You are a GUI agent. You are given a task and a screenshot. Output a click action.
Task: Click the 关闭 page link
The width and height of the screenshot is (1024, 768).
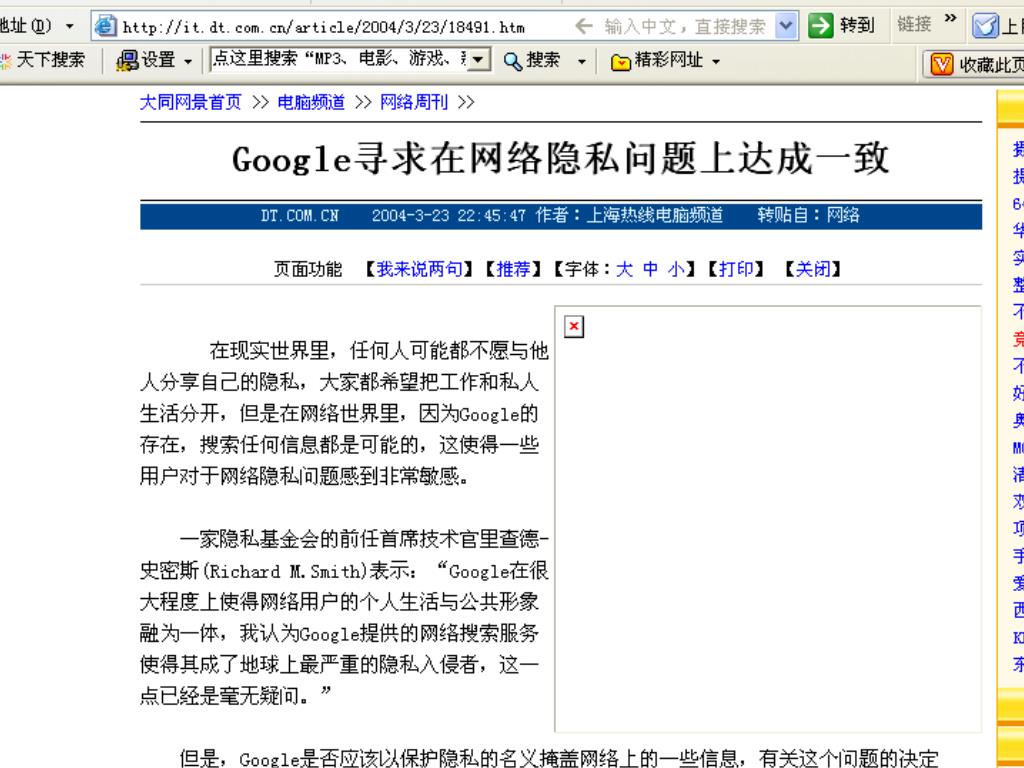coord(813,269)
